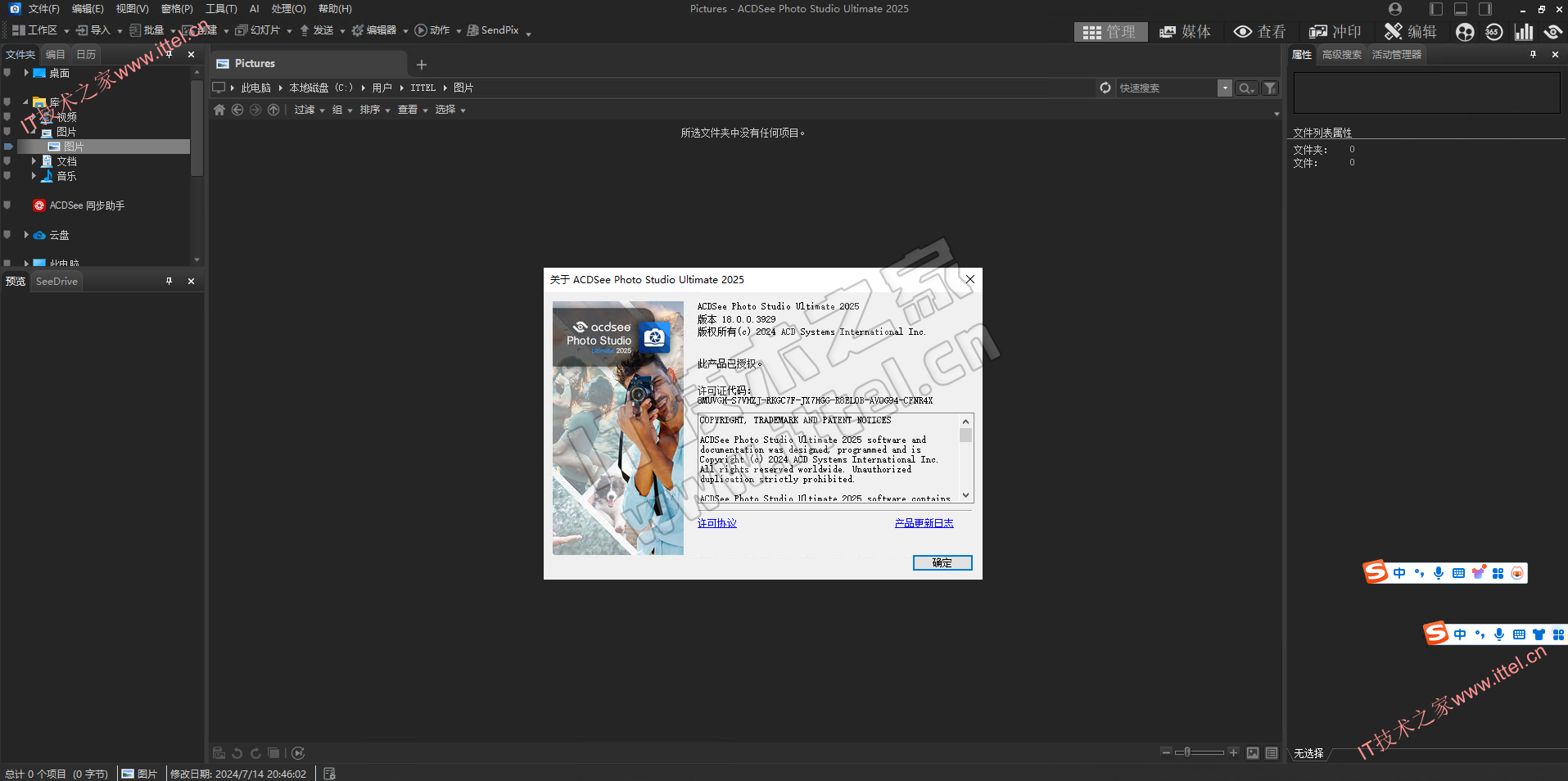This screenshot has width=1568, height=781.
Task: Open the 过滤 filter dropdown
Action: click(x=310, y=110)
